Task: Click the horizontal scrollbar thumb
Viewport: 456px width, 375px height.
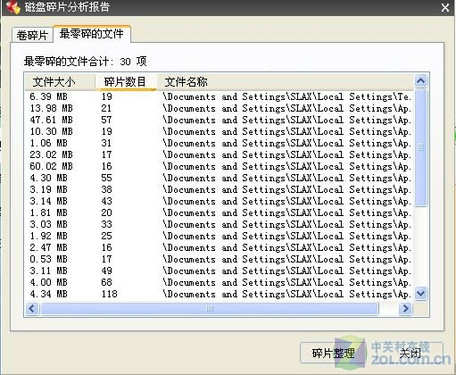Action: (x=210, y=309)
